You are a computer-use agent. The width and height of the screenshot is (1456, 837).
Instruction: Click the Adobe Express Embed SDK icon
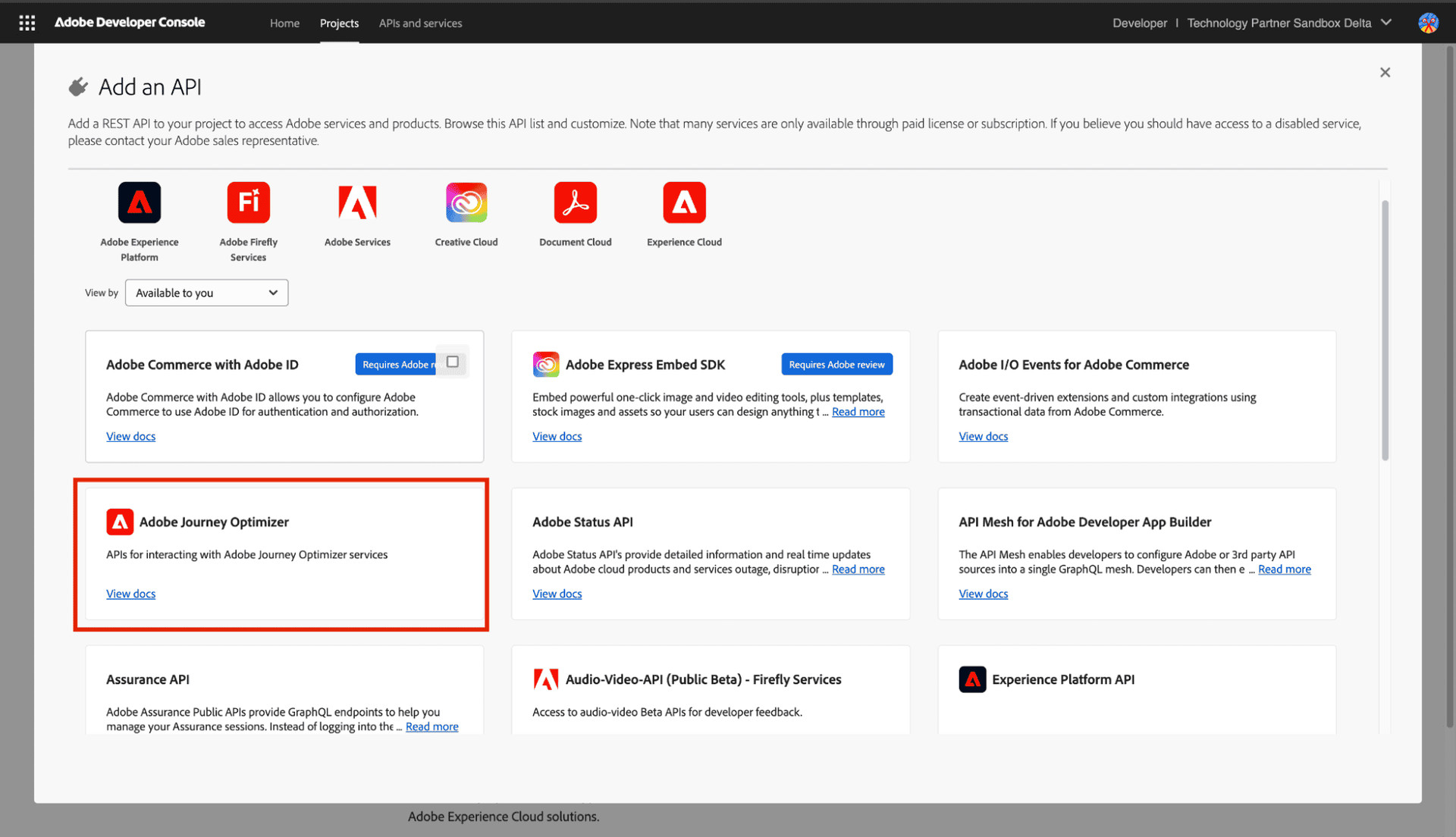pyautogui.click(x=546, y=365)
